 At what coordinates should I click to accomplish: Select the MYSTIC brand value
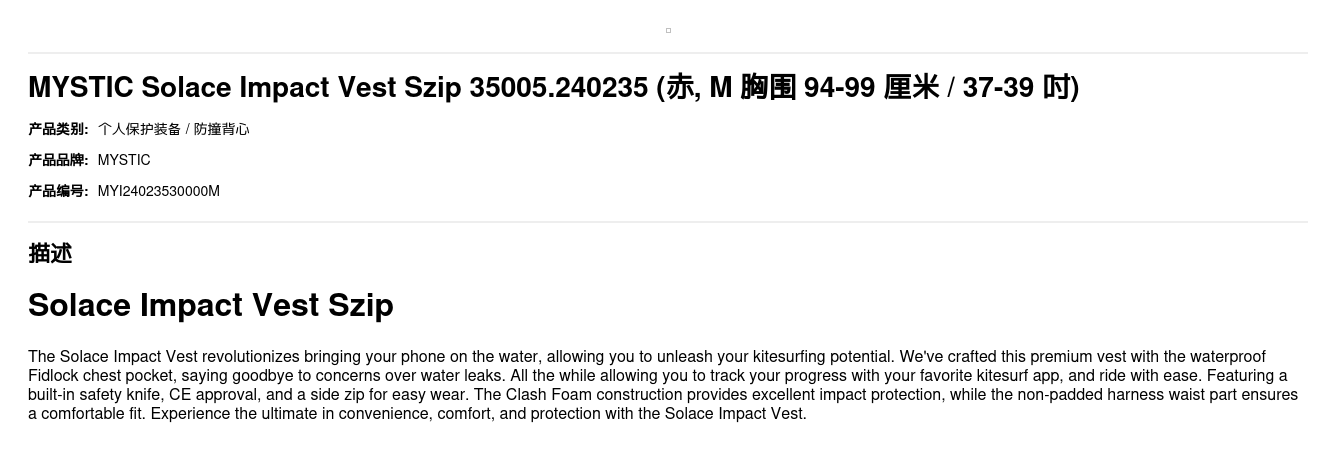click(124, 160)
